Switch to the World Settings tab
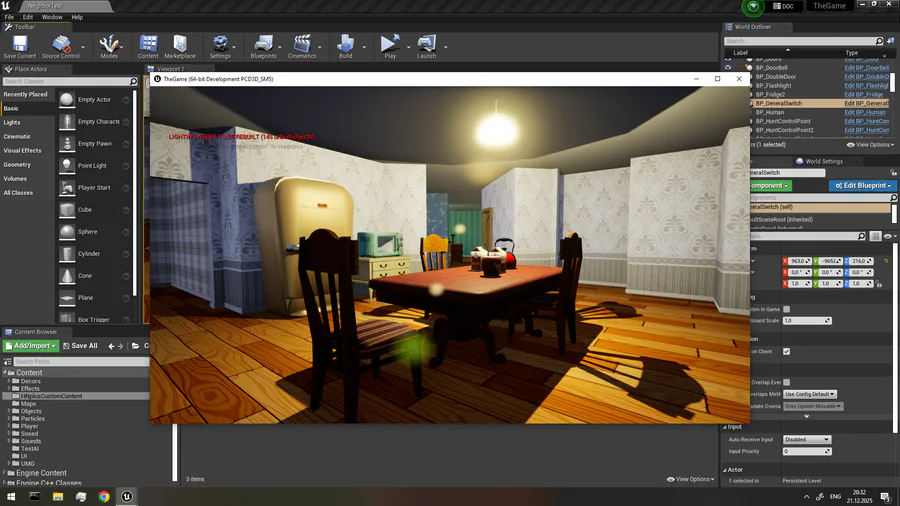This screenshot has height=506, width=900. pos(824,161)
